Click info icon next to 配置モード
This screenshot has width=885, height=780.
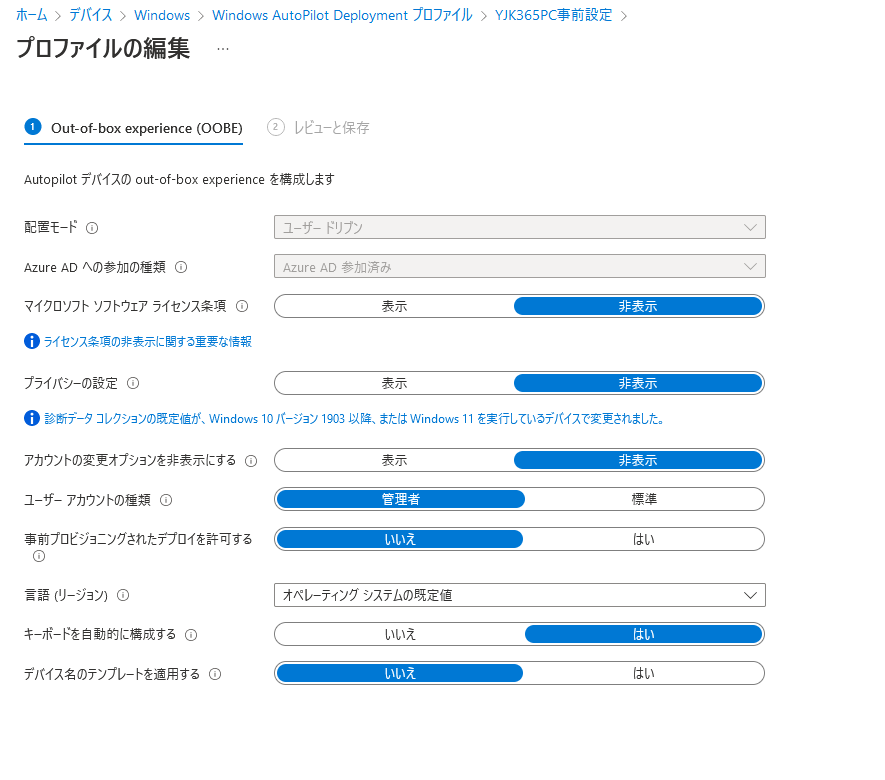click(92, 228)
